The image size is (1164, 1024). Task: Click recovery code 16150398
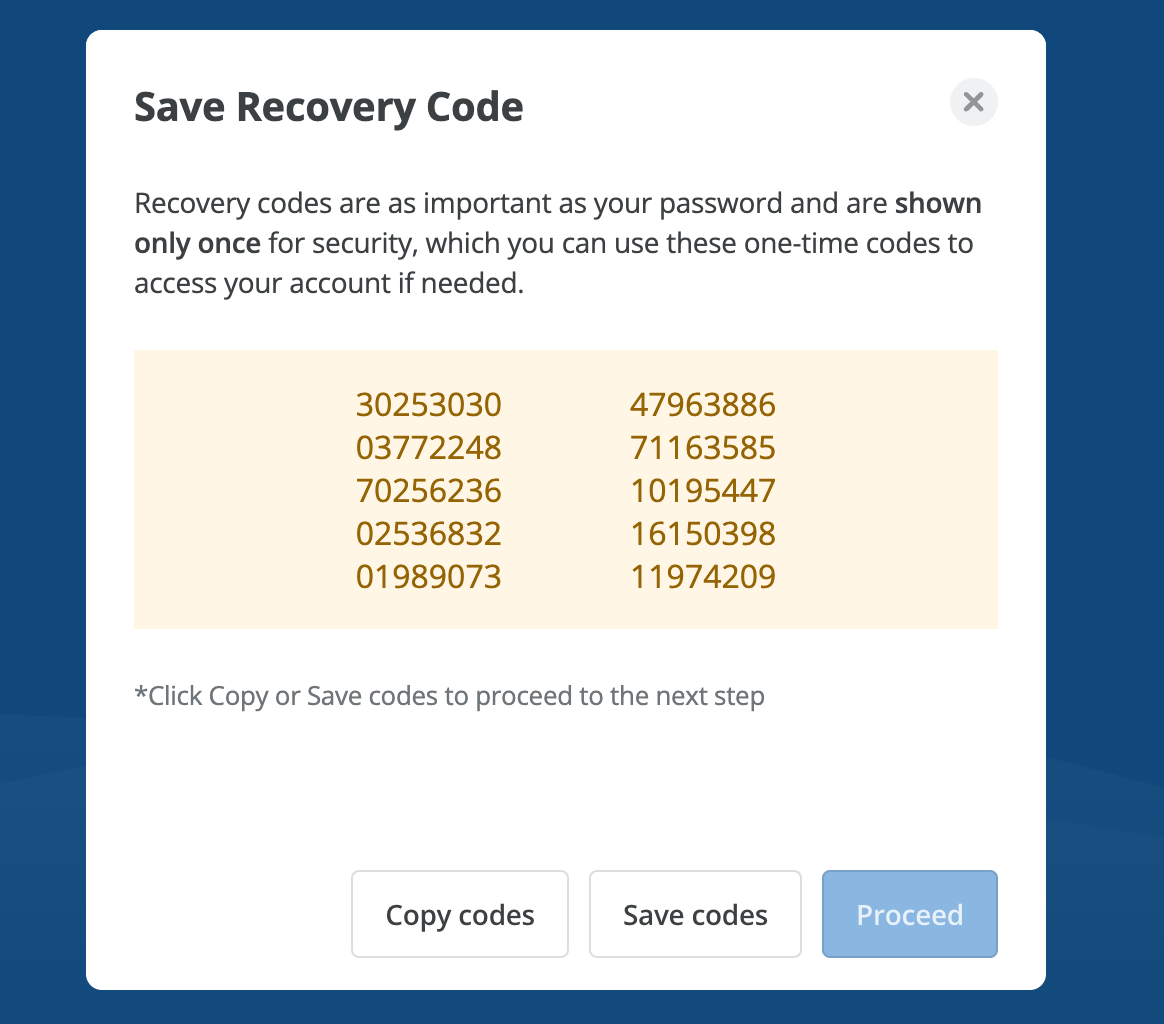click(703, 534)
